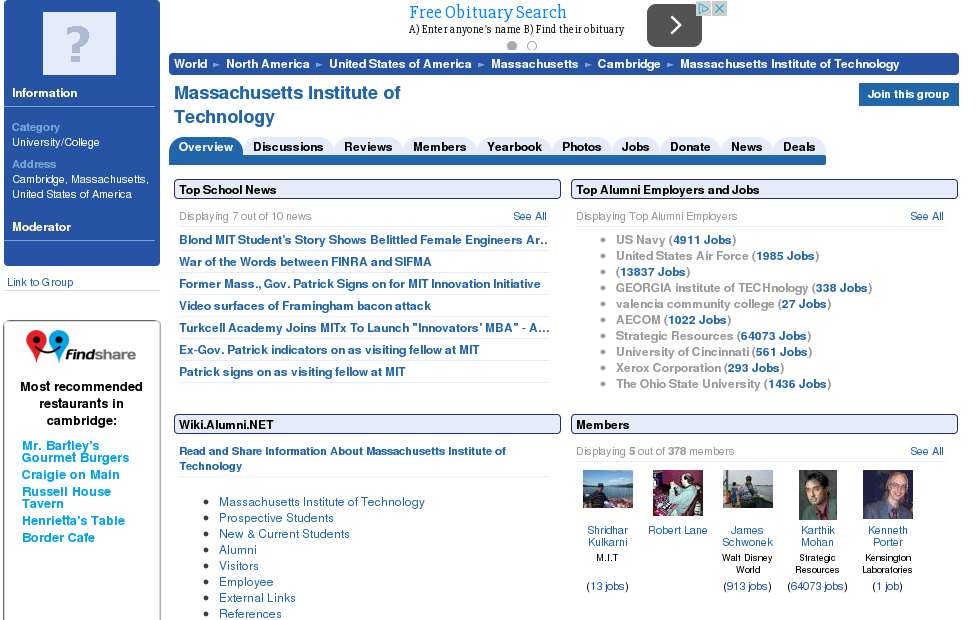This screenshot has width=980, height=620.
Task: Open Karthik Mohan's 64073 jobs link
Action: click(818, 586)
